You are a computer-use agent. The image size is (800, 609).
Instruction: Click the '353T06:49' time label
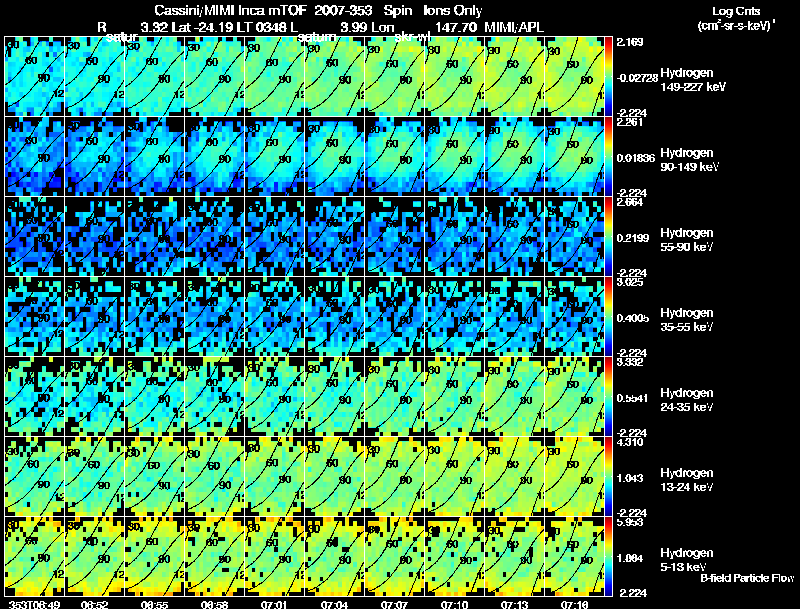click(34, 604)
